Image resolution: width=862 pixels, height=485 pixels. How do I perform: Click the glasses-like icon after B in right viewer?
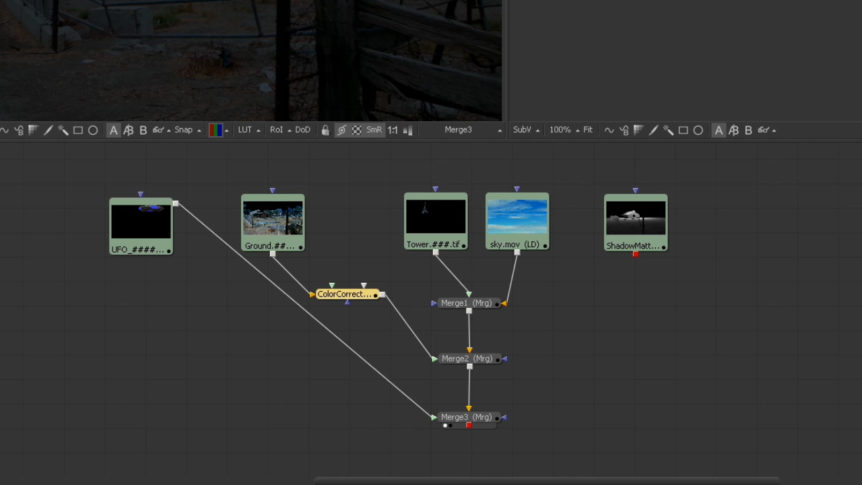(x=764, y=130)
